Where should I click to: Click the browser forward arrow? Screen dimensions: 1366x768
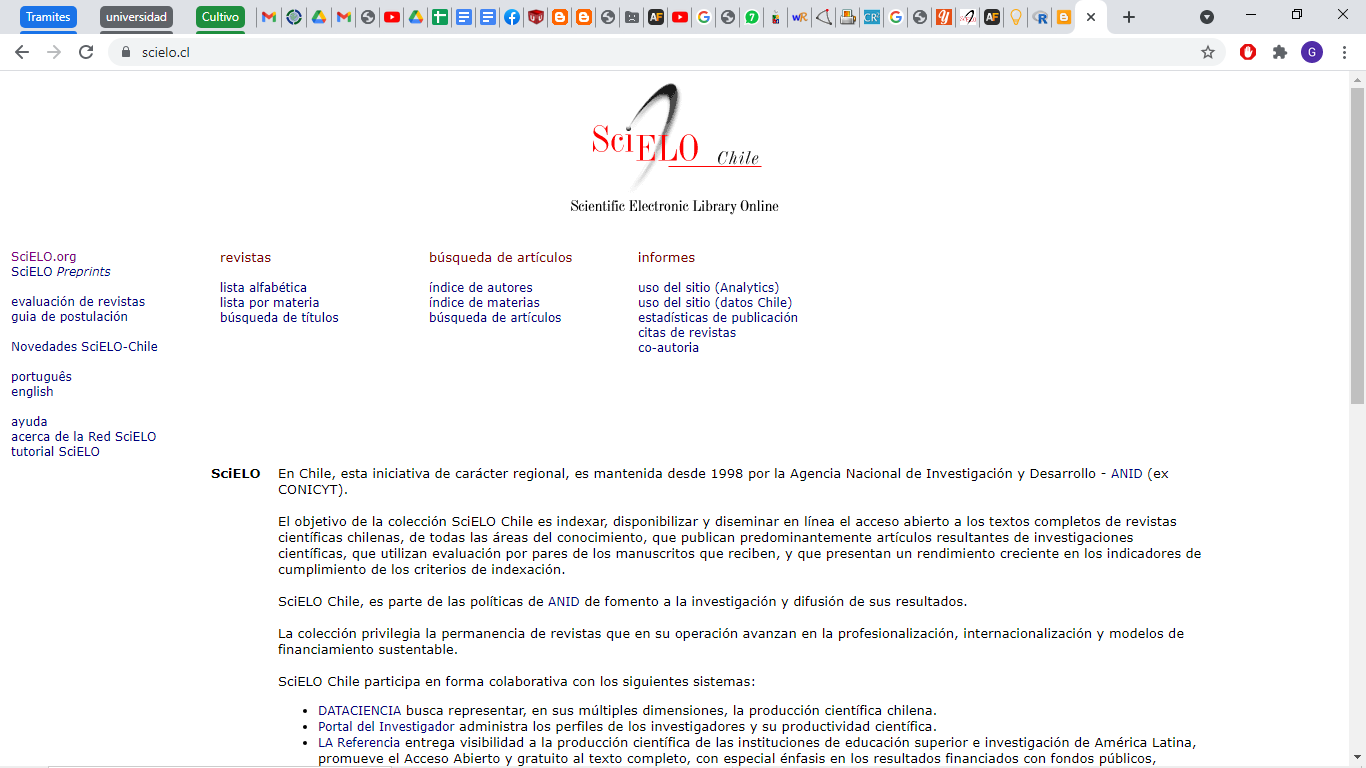pos(54,52)
